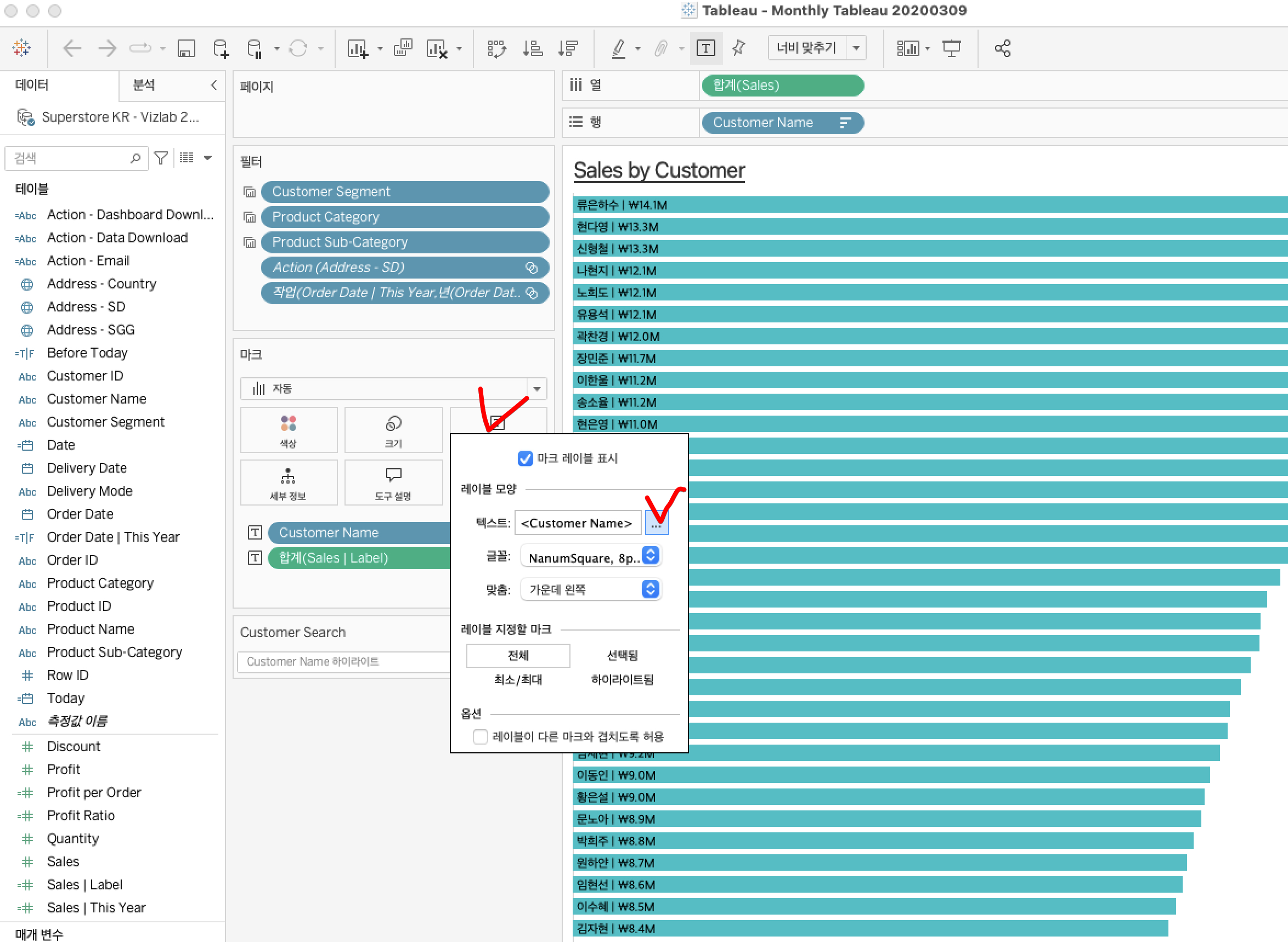The height and width of the screenshot is (942, 1288).
Task: Click the save workbook icon
Action: 186,48
